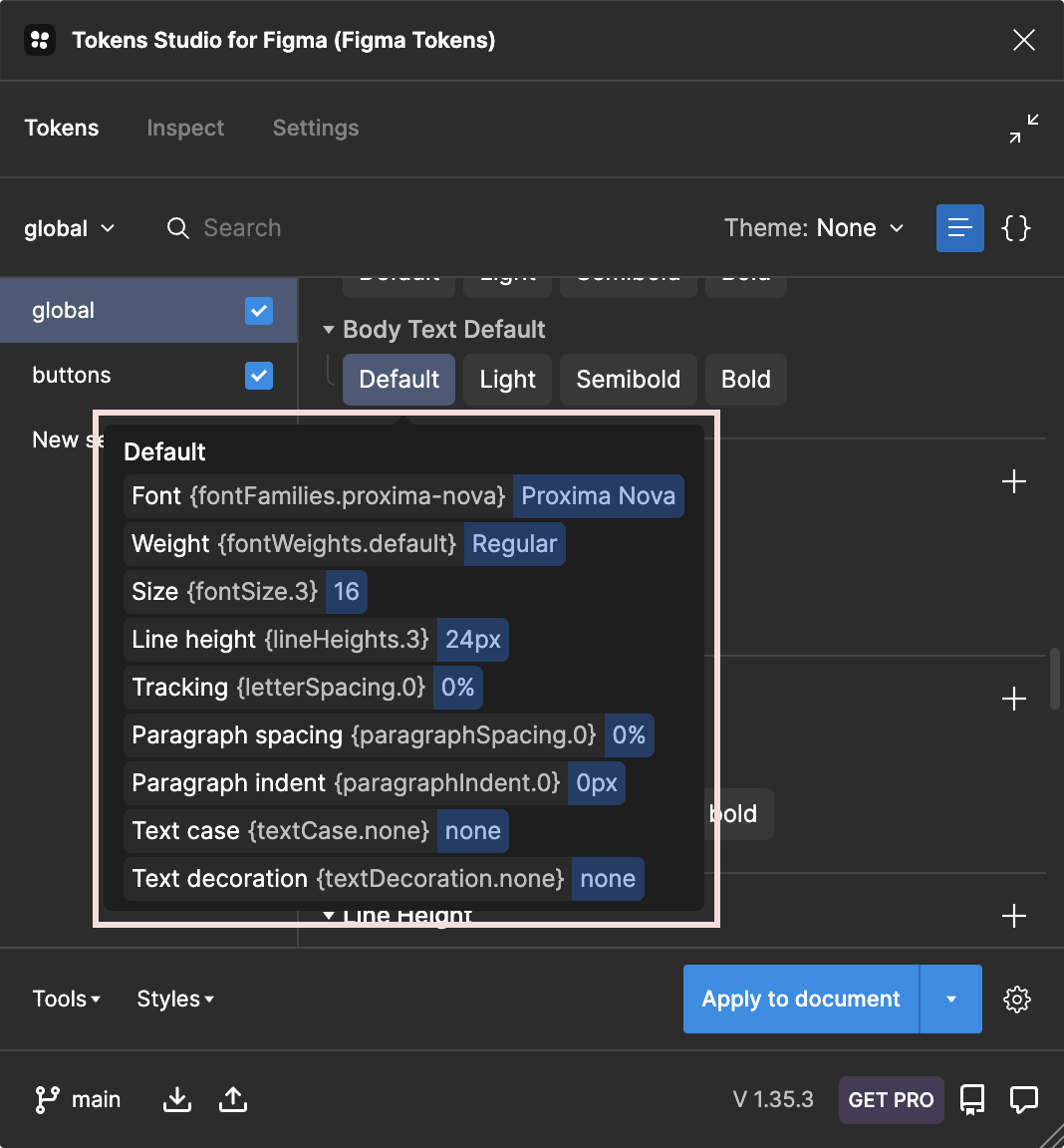Switch to list view with the lines icon

[959, 228]
